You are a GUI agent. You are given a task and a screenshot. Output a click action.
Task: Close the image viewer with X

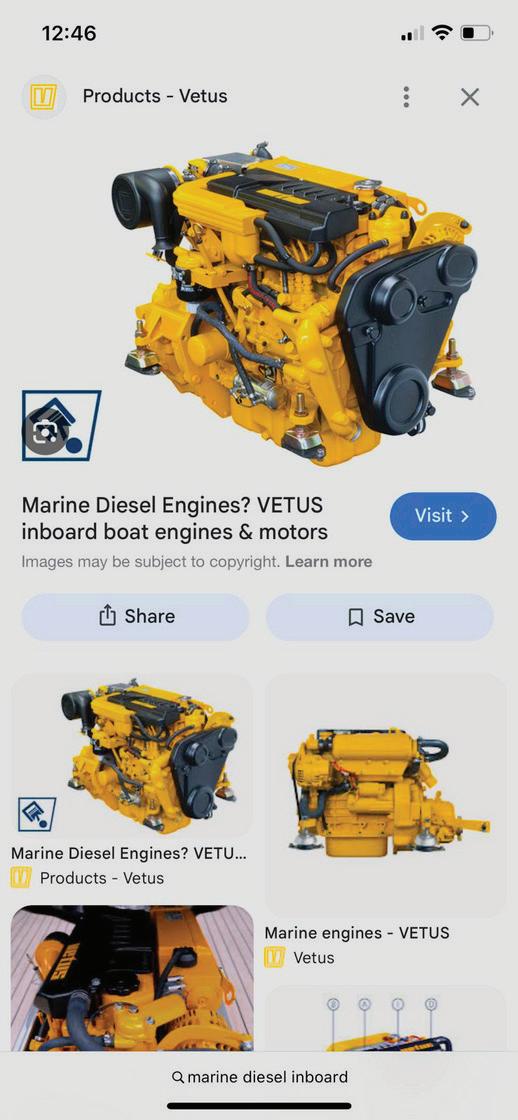click(x=469, y=97)
